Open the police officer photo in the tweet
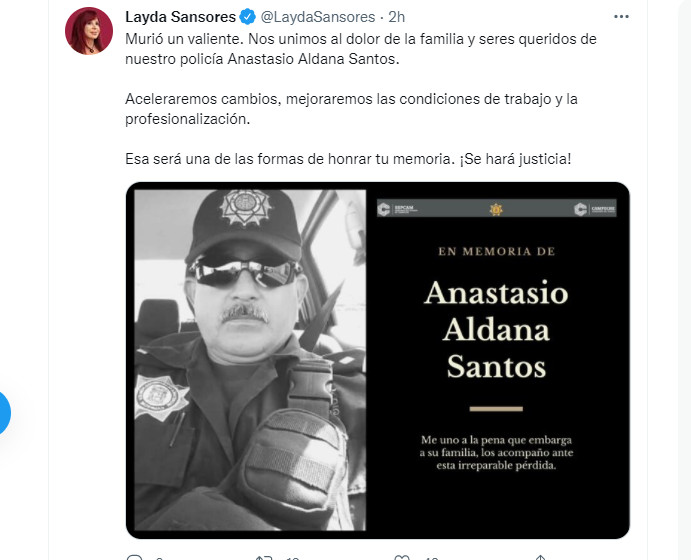 point(250,360)
